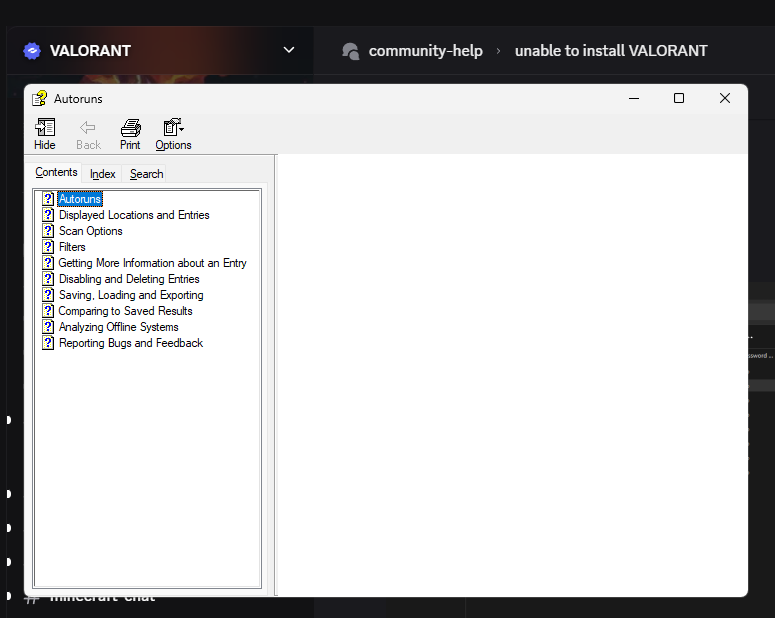
Task: Close the Autoruns help window
Action: coord(725,98)
